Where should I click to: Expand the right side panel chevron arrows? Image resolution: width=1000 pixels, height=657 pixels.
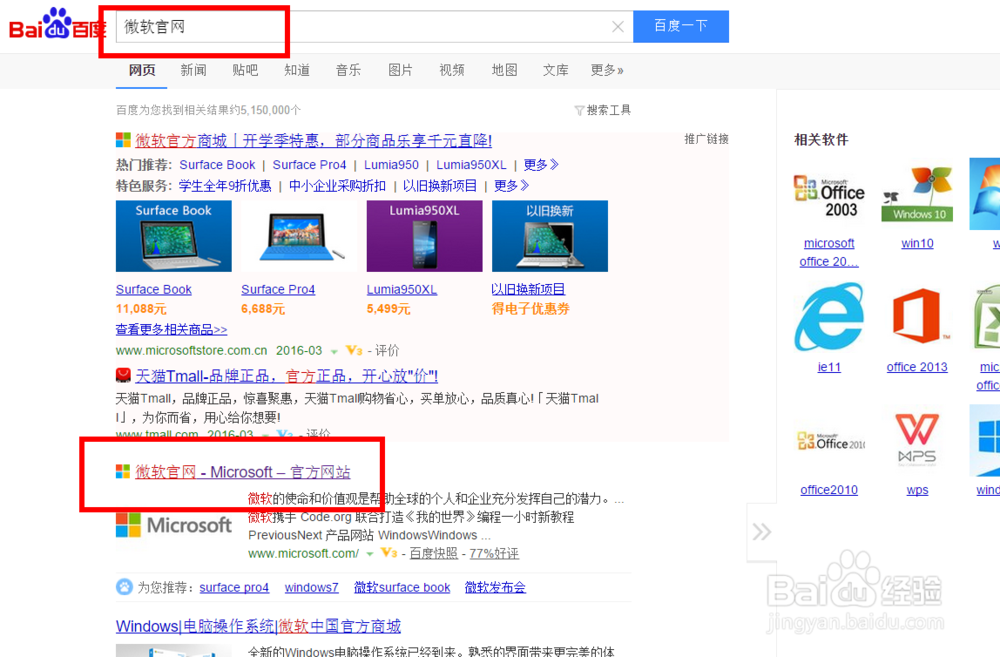point(761,533)
